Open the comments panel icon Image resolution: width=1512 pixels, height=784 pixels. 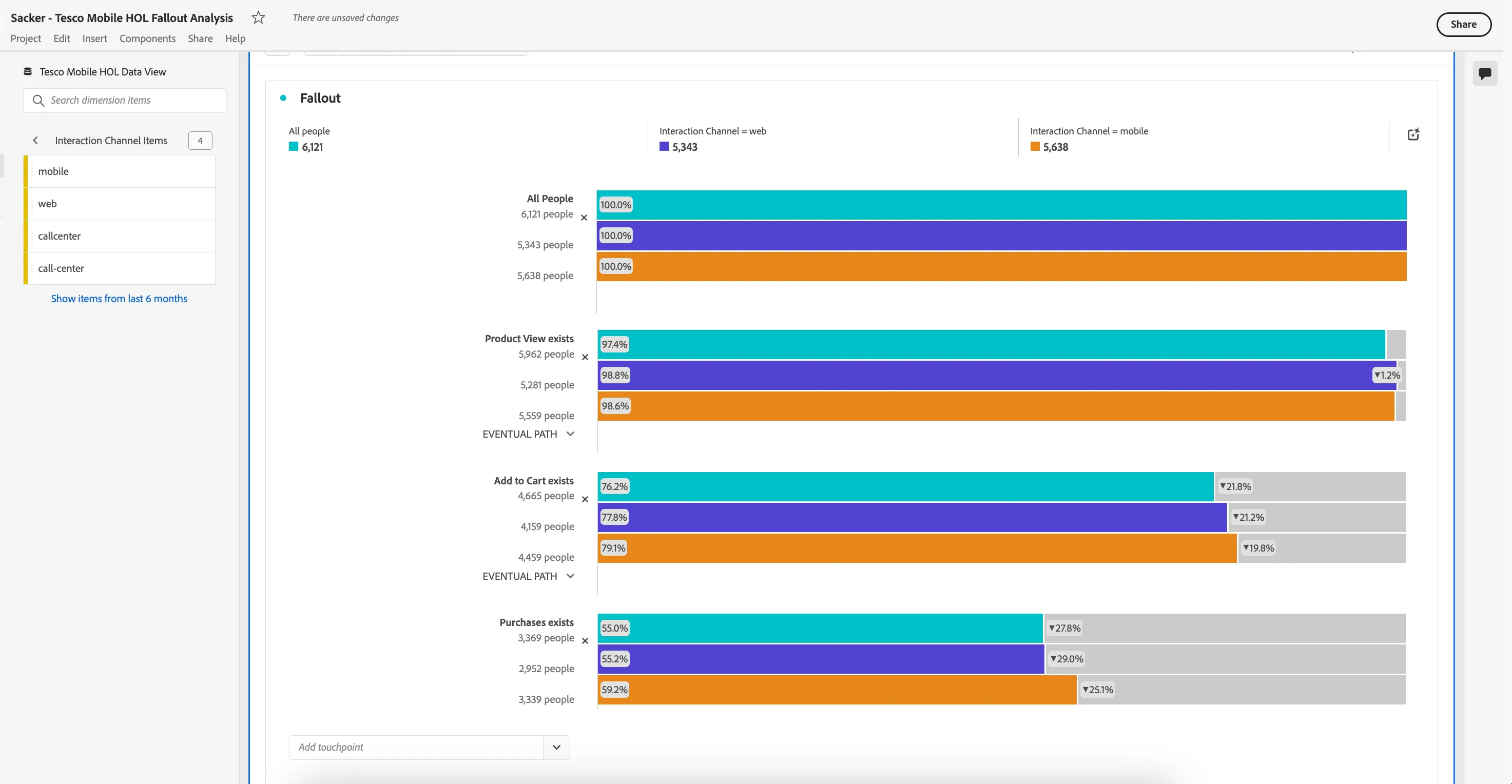1485,74
